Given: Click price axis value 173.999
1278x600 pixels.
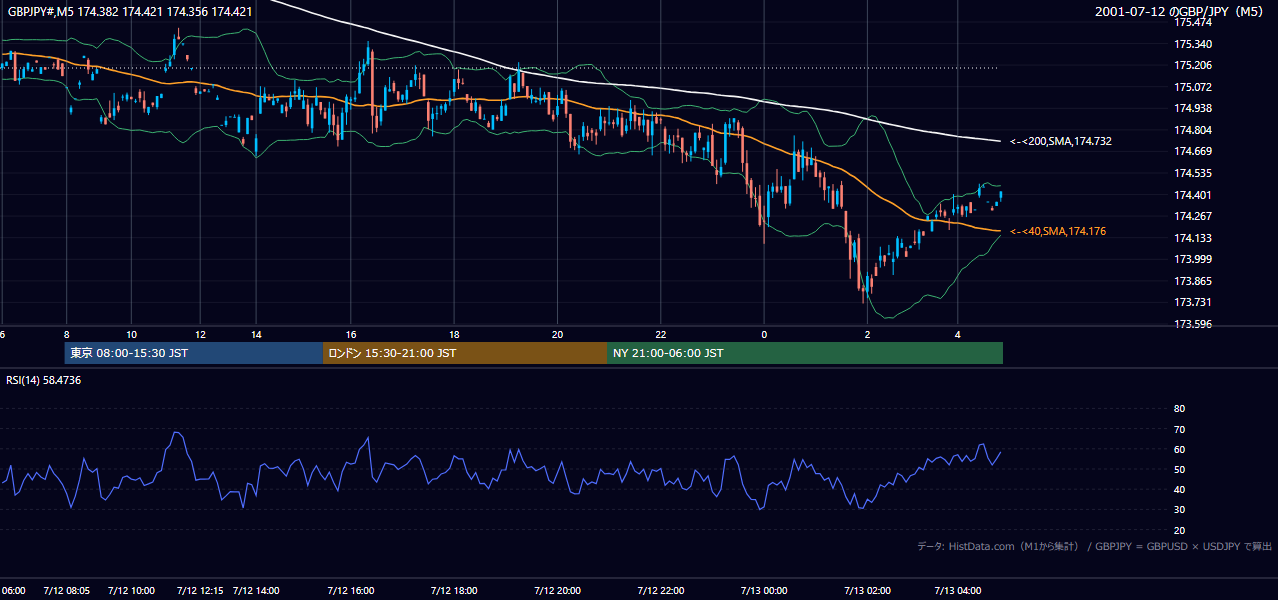Looking at the screenshot, I should pos(1192,259).
